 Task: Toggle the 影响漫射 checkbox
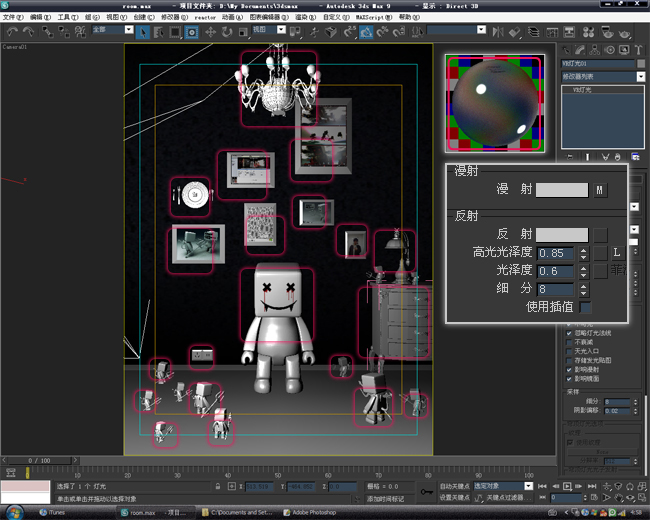[569, 369]
